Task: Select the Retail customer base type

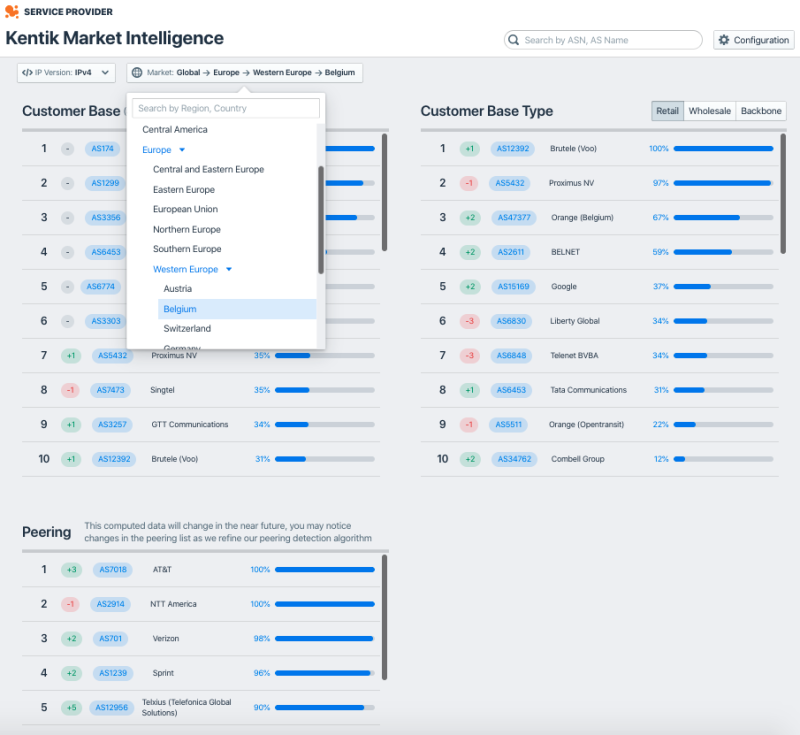Action: 667,111
